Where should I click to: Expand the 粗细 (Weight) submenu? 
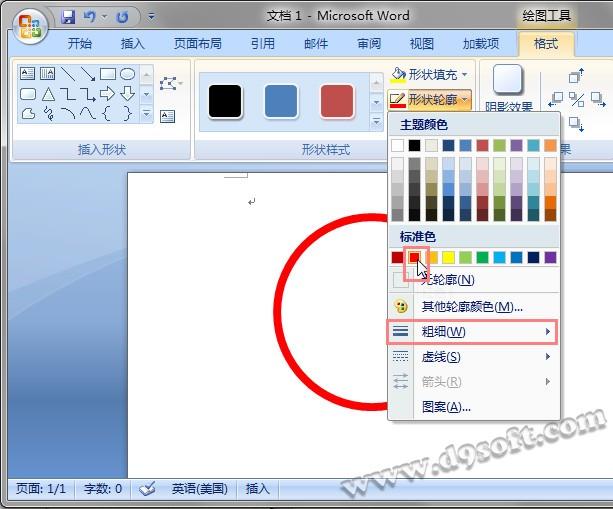pyautogui.click(x=471, y=332)
